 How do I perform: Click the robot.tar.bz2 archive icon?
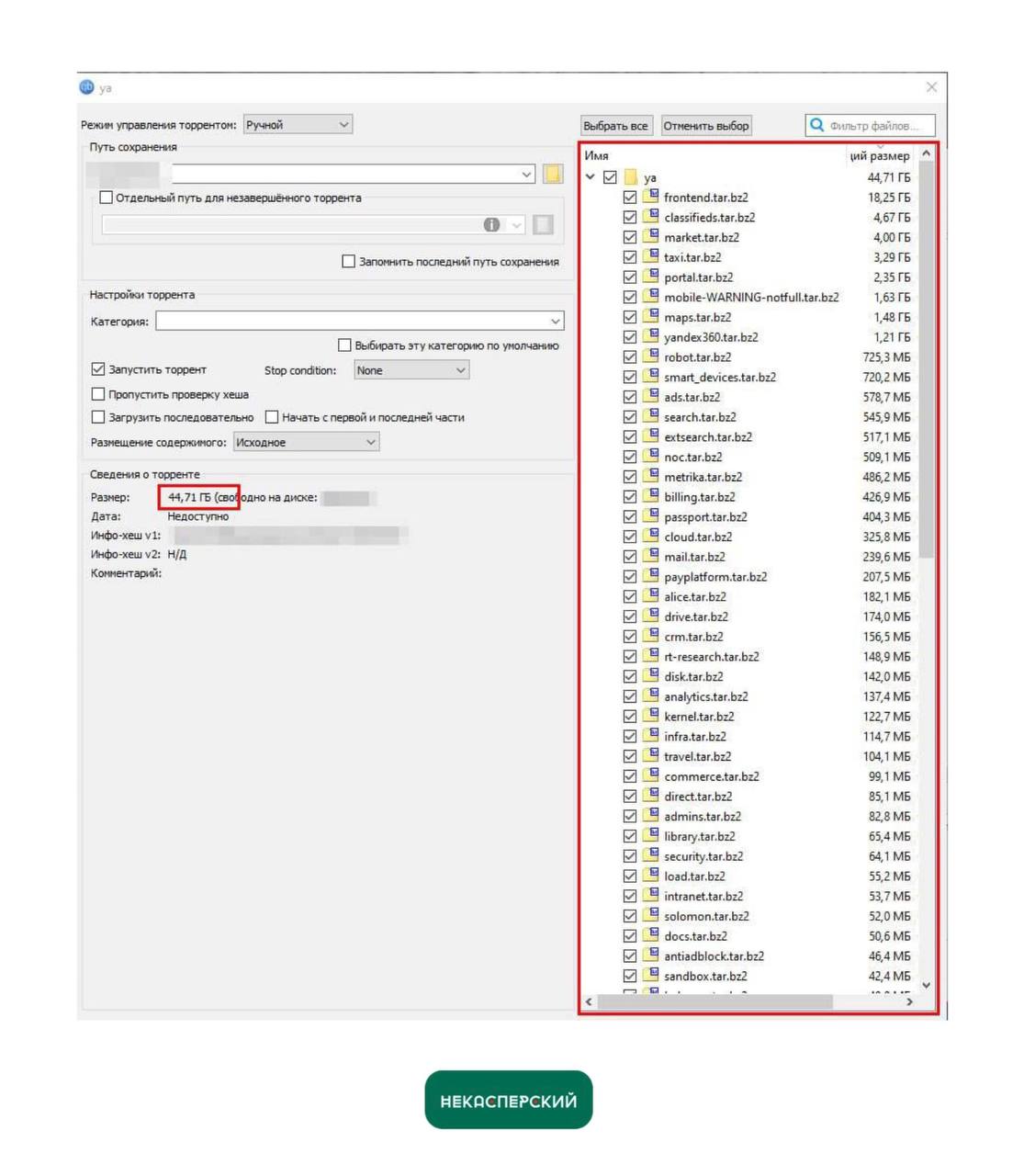pos(651,356)
